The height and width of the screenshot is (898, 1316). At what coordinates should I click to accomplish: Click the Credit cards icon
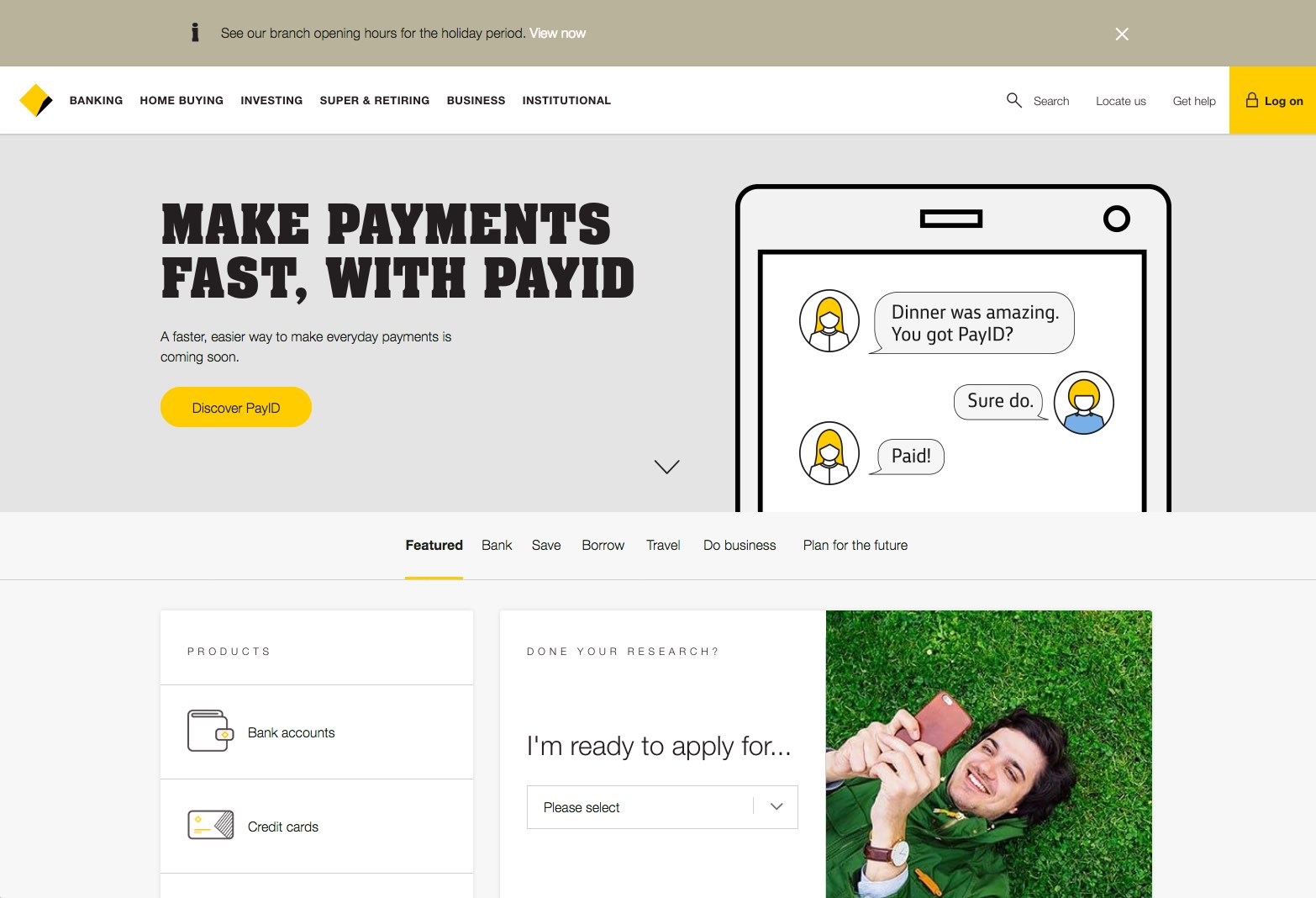pyautogui.click(x=210, y=826)
